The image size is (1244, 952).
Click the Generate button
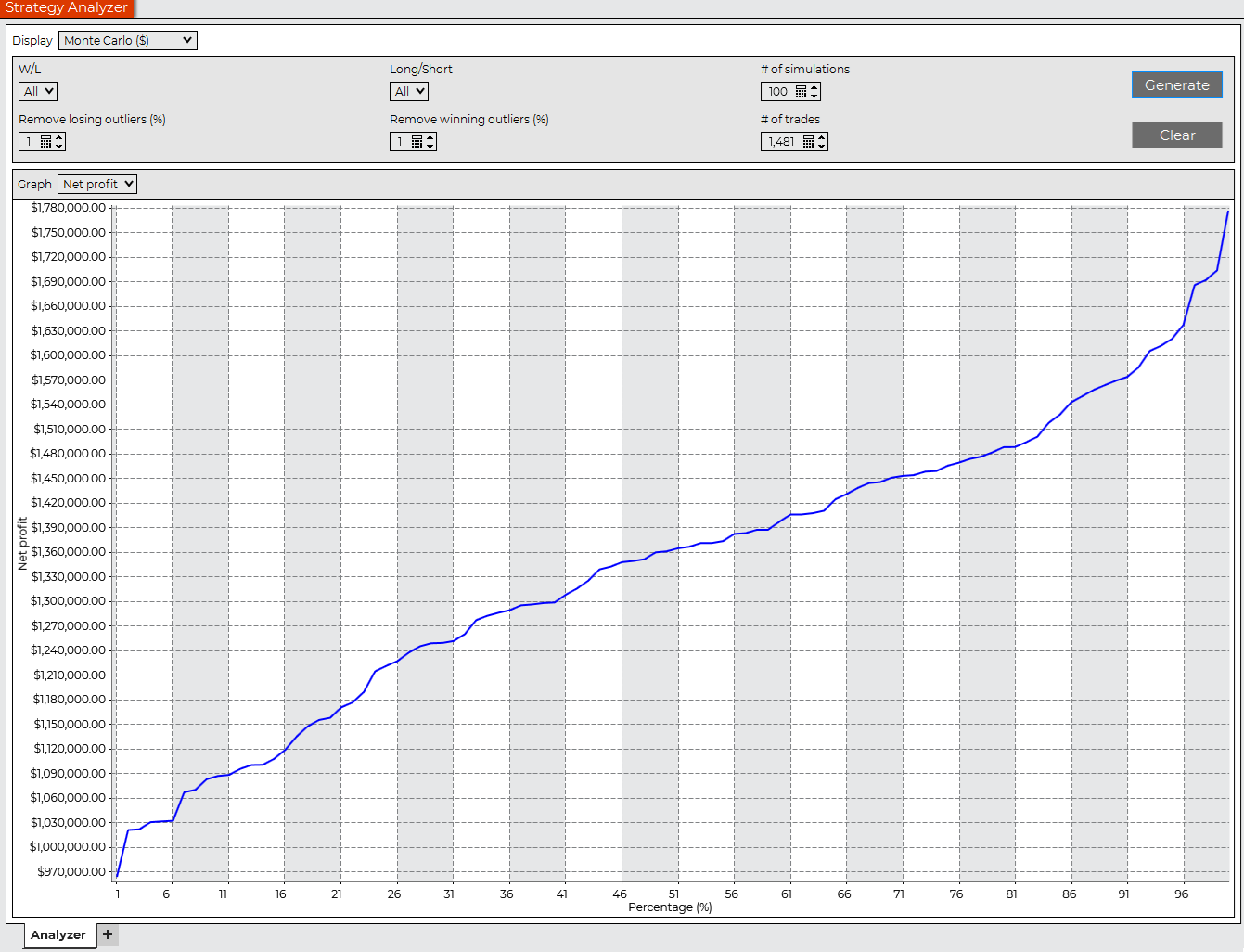coord(1176,85)
